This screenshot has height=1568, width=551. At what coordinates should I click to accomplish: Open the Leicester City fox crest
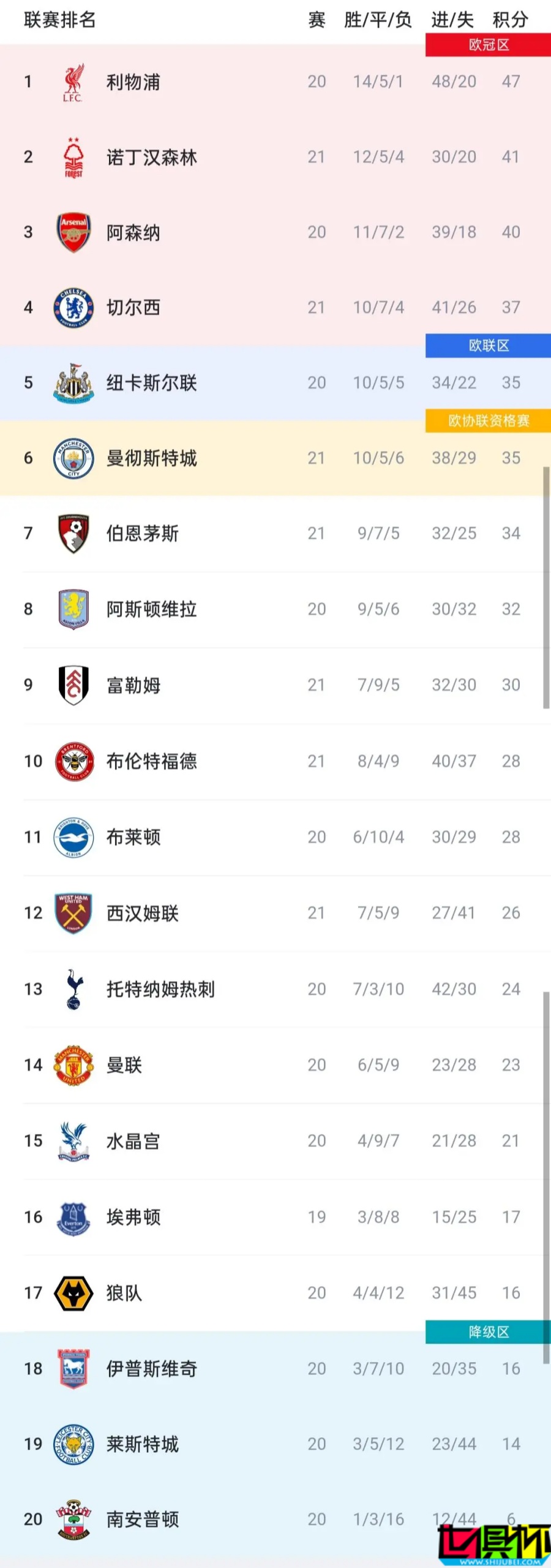click(73, 1444)
